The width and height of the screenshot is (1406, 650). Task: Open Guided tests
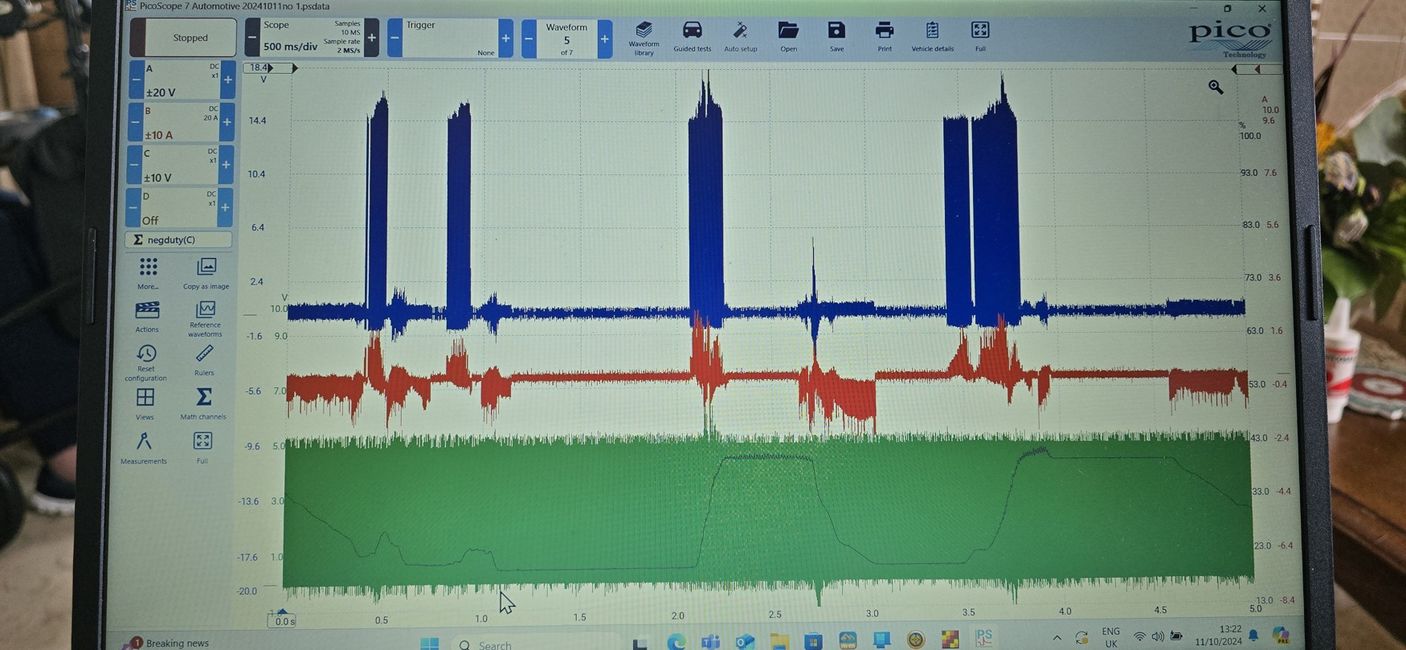tap(692, 36)
